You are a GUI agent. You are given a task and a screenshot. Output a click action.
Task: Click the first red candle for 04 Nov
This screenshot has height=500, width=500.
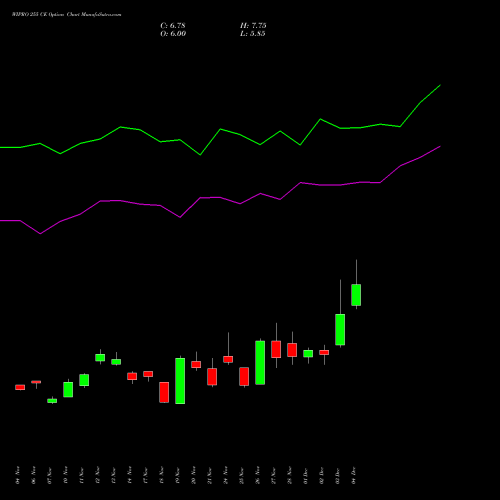(20, 387)
